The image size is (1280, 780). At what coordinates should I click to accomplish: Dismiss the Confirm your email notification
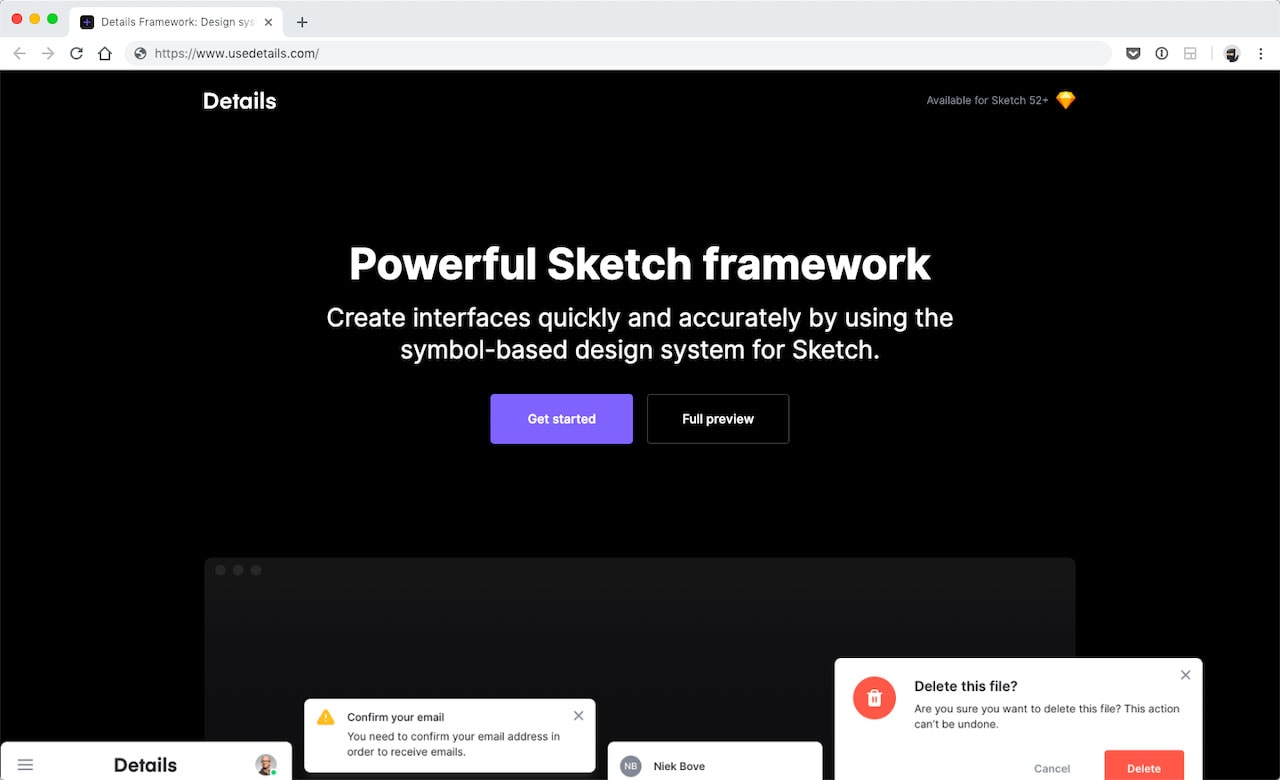[x=578, y=716]
